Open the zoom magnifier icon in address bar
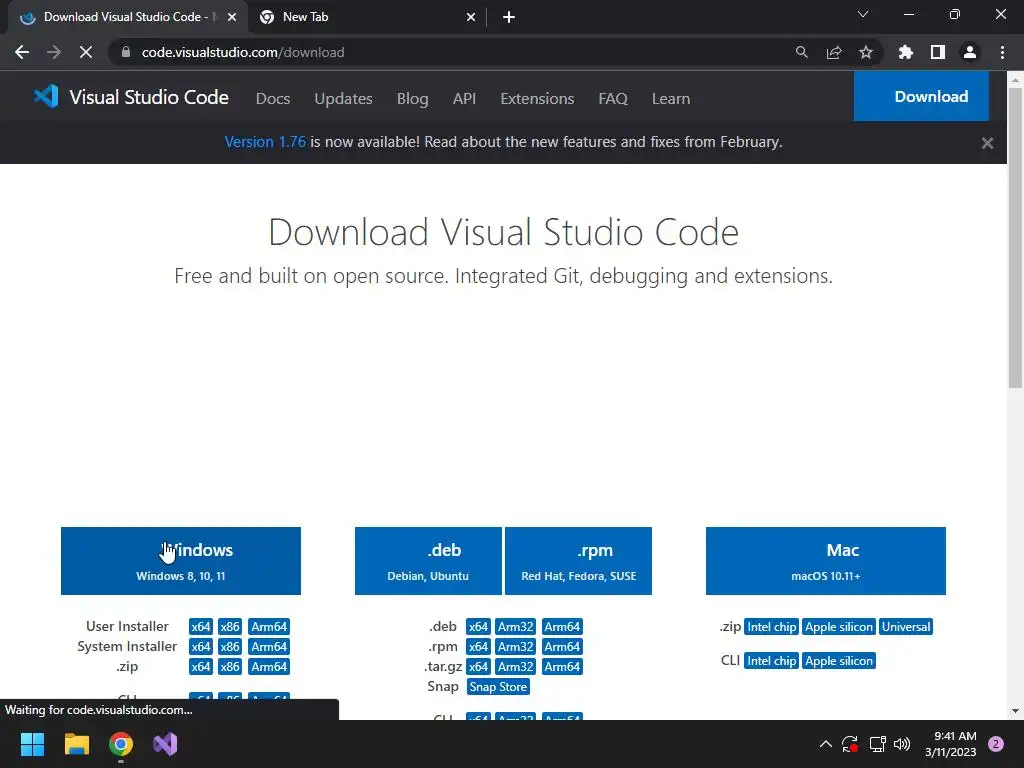1024x768 pixels. [x=801, y=52]
